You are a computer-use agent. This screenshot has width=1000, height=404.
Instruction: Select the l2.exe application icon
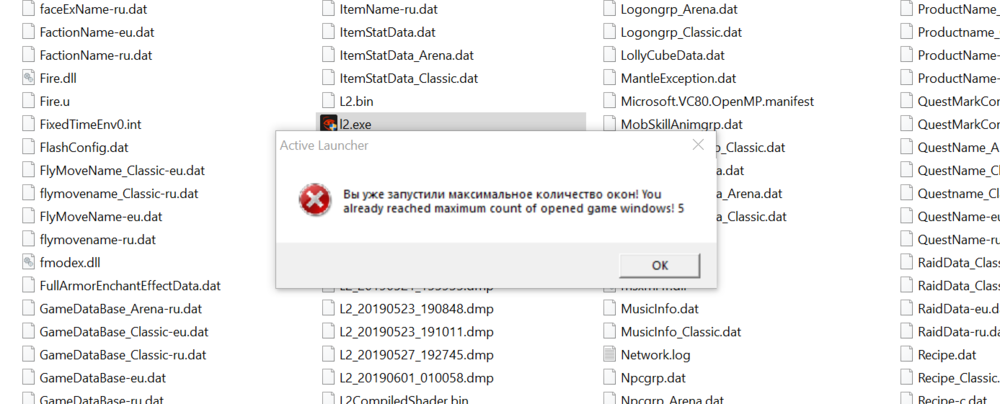pyautogui.click(x=328, y=124)
